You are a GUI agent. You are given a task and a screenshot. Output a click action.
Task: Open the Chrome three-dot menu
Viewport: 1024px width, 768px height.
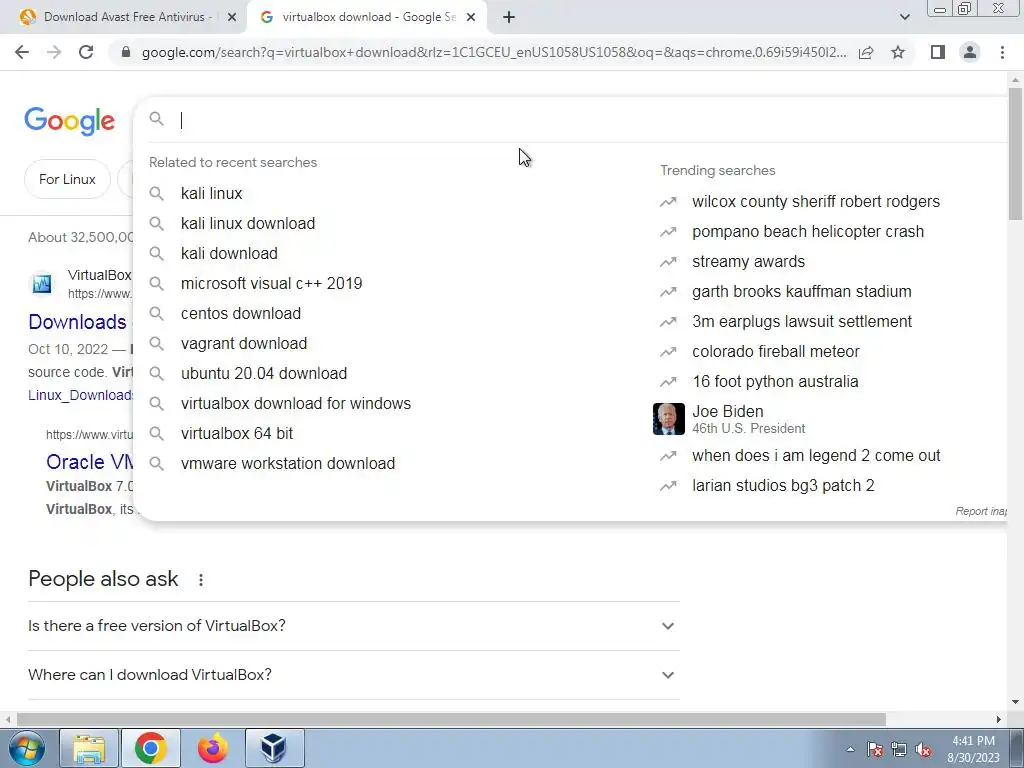1002,52
